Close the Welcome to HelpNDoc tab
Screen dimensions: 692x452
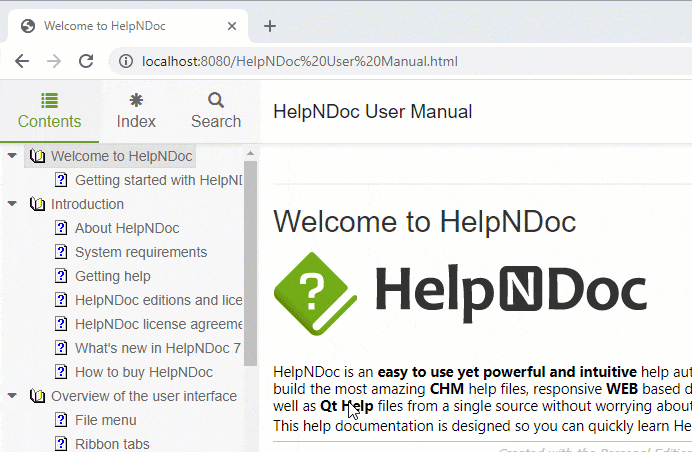232,26
